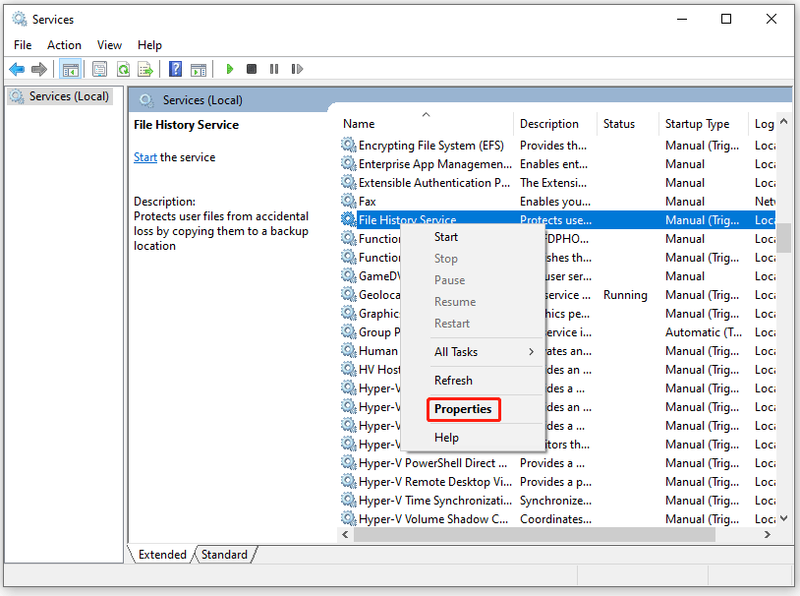Image resolution: width=800 pixels, height=596 pixels.
Task: Click the Stop Service square icon
Action: coord(251,69)
